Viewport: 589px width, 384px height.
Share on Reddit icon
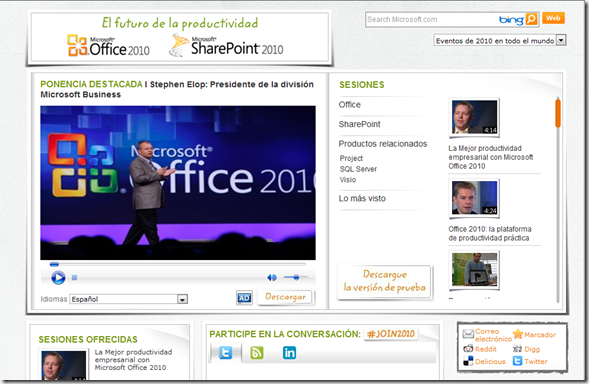pos(468,349)
